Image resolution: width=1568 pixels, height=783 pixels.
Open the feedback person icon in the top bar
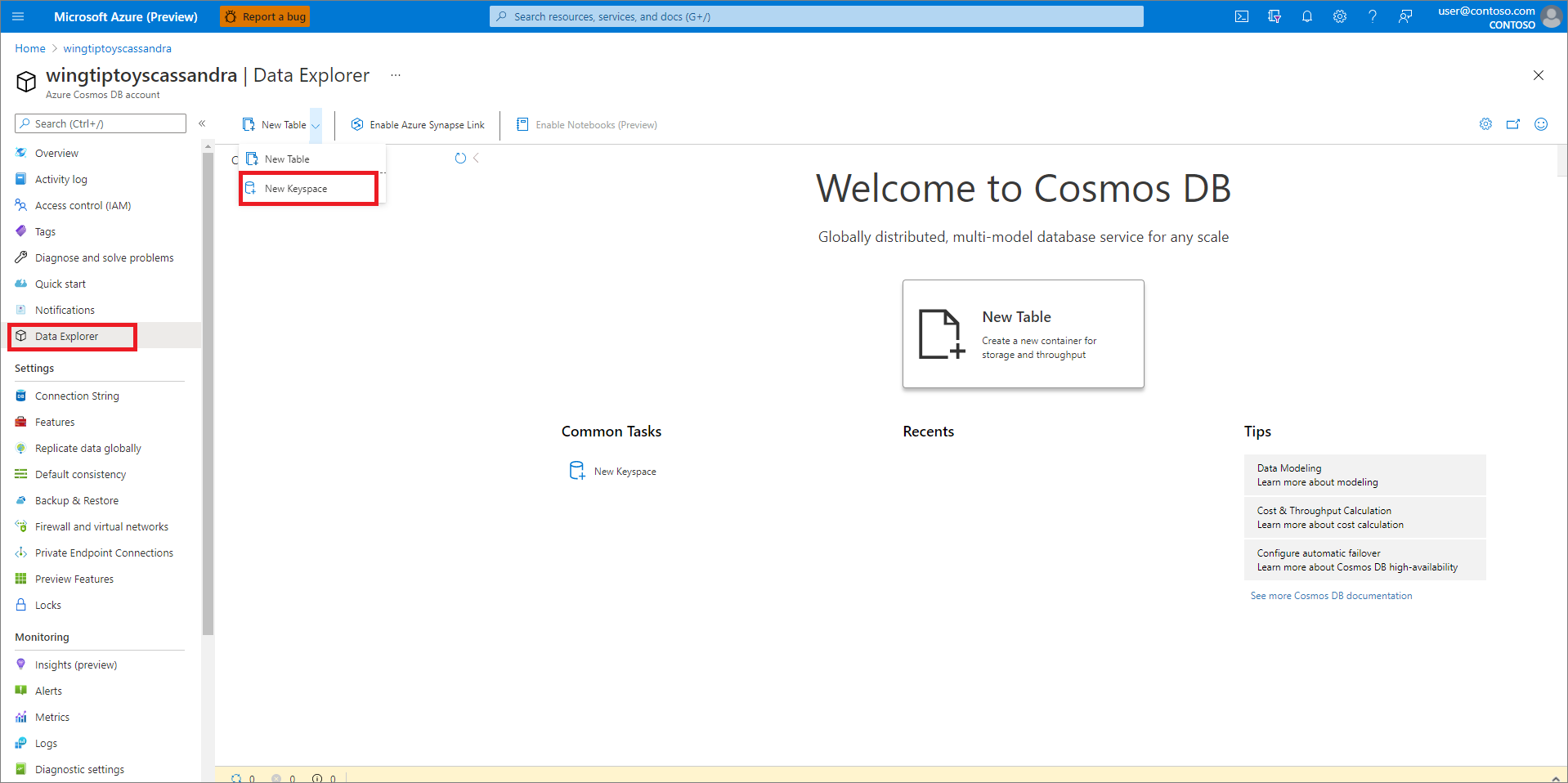pos(1404,16)
